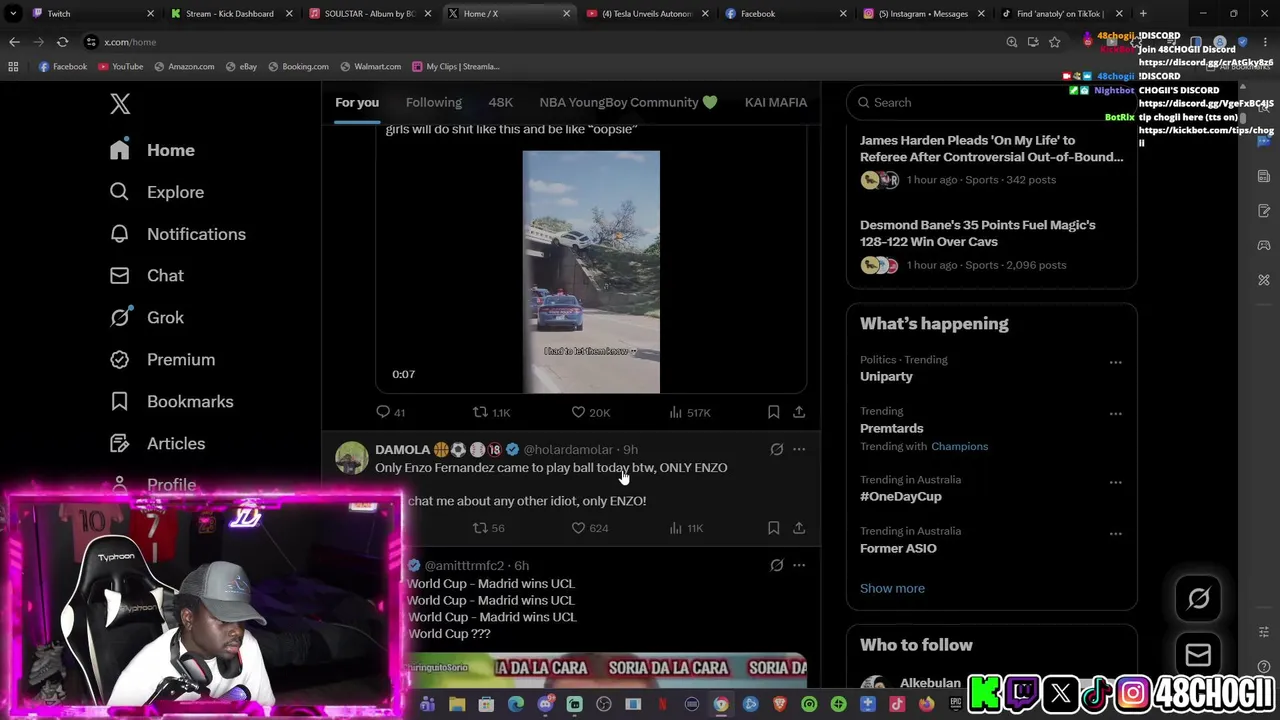
Task: View analytics of DAMOLA's 11K views post
Action: [x=686, y=528]
